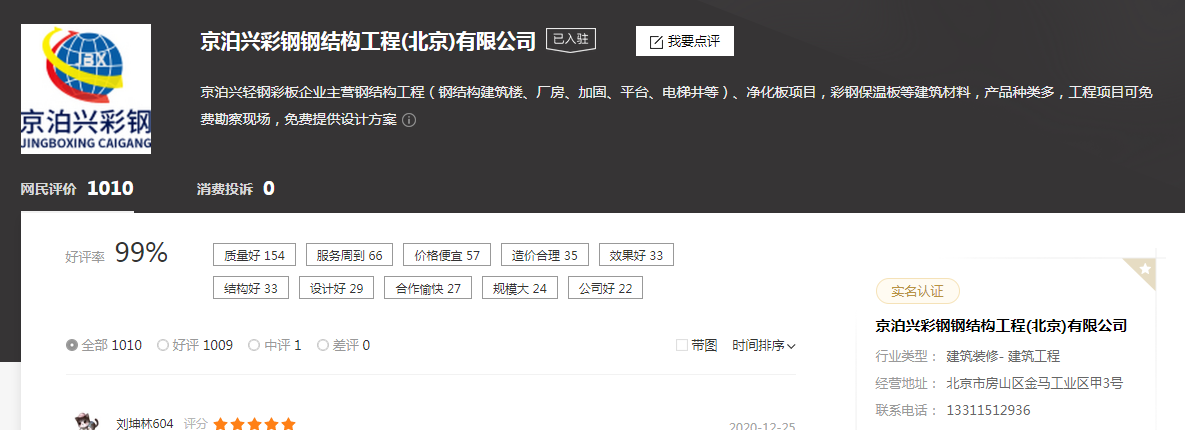The height and width of the screenshot is (430, 1185).
Task: Open the 时间排序 sort dropdown
Action: 764,345
